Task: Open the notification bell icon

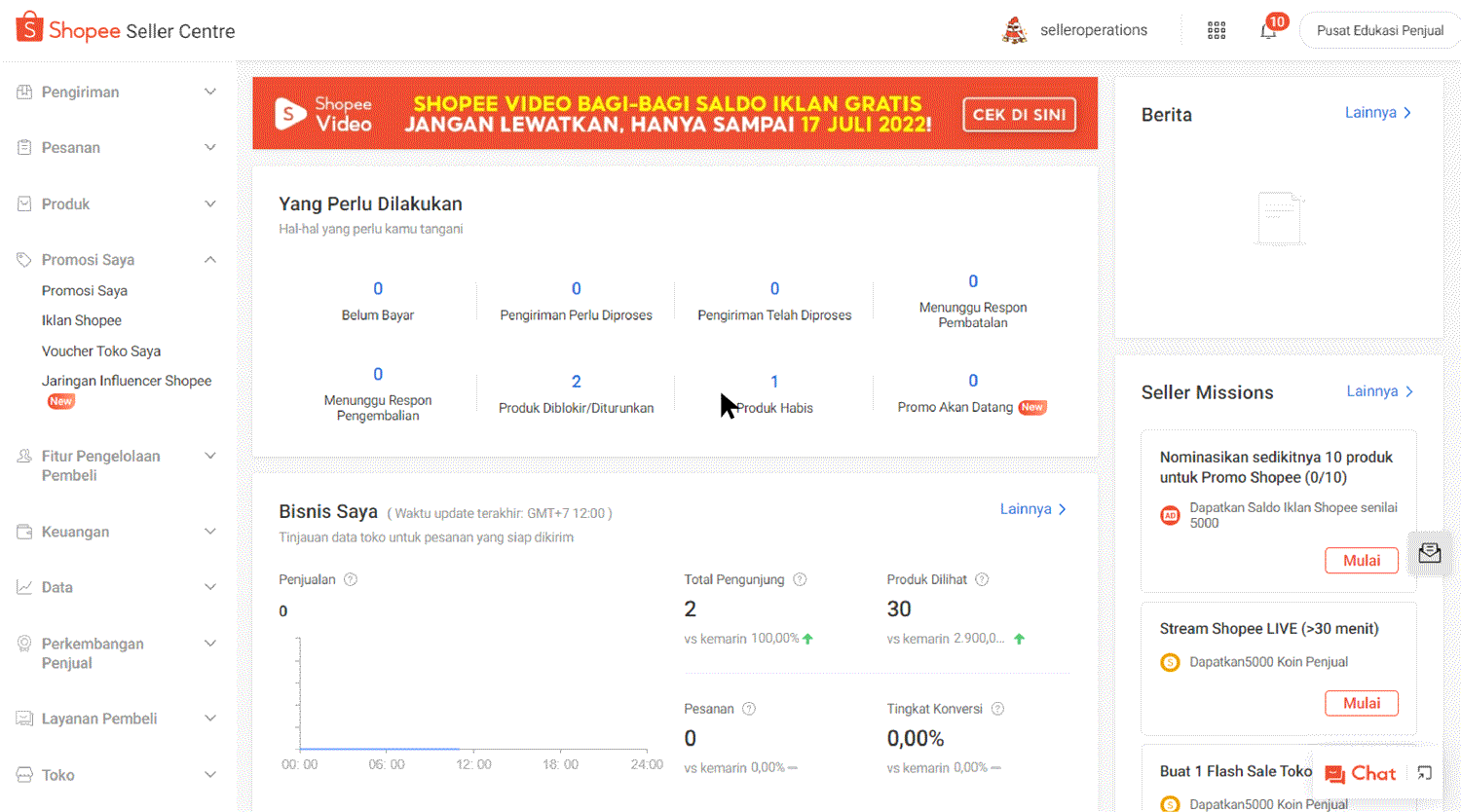Action: tap(1268, 30)
